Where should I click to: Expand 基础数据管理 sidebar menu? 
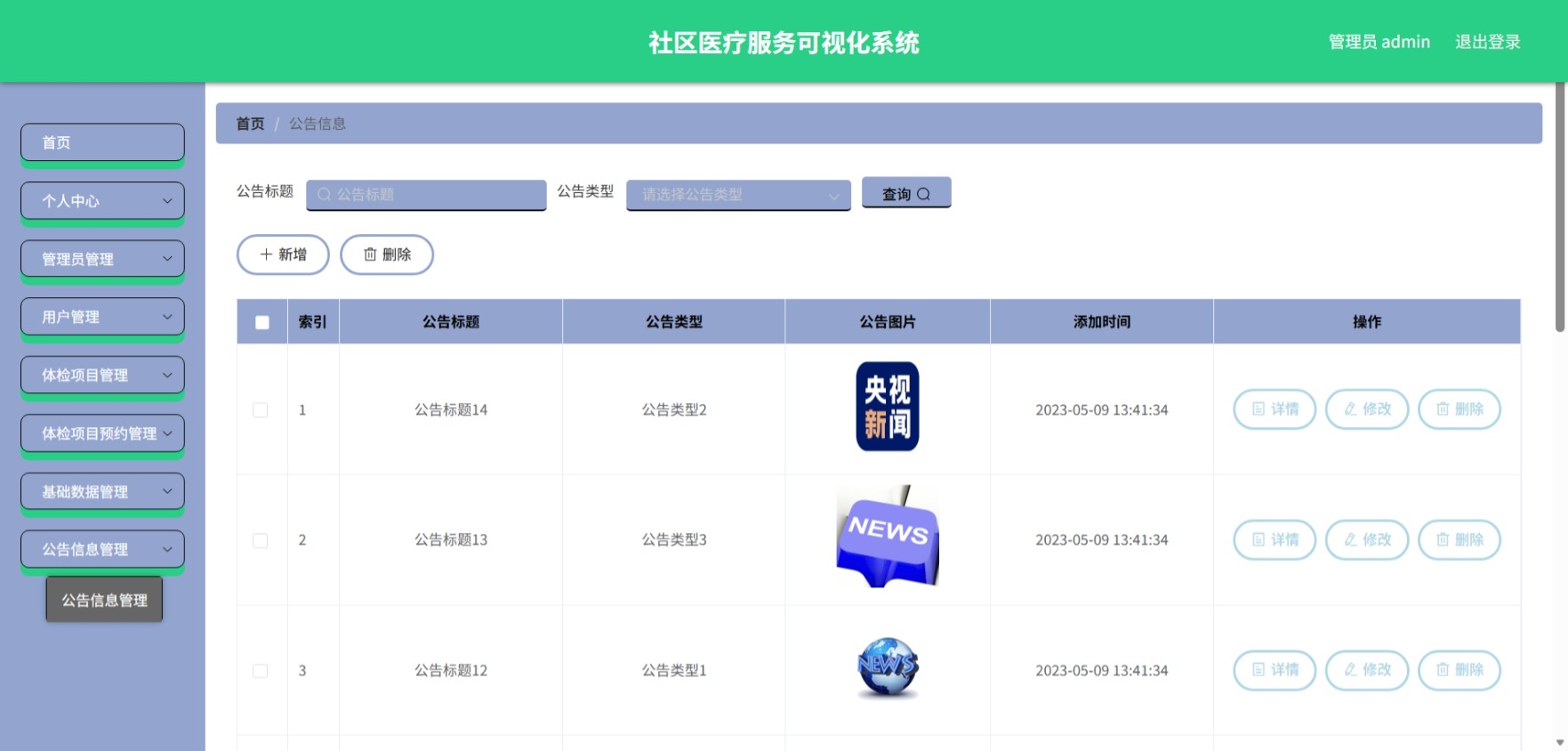[102, 491]
